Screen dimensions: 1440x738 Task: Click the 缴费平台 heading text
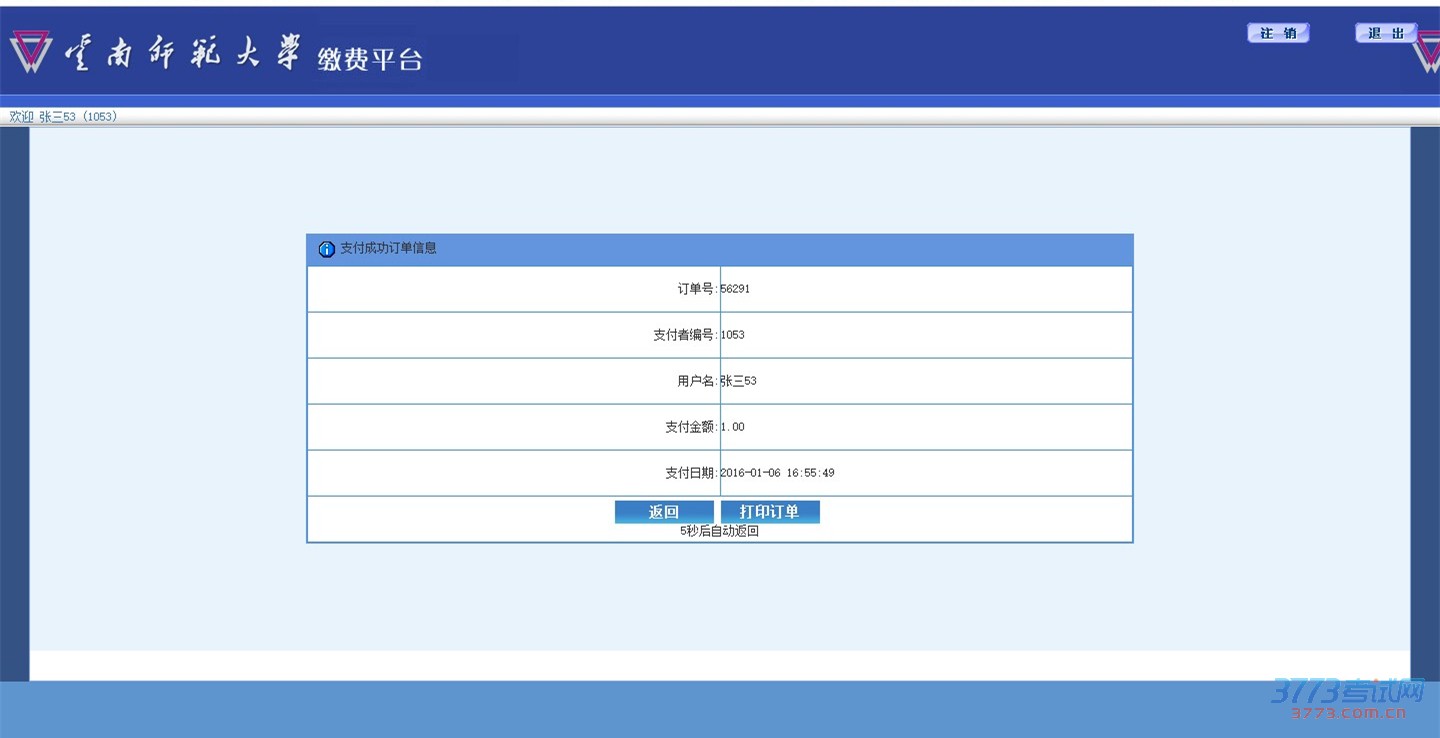point(370,59)
